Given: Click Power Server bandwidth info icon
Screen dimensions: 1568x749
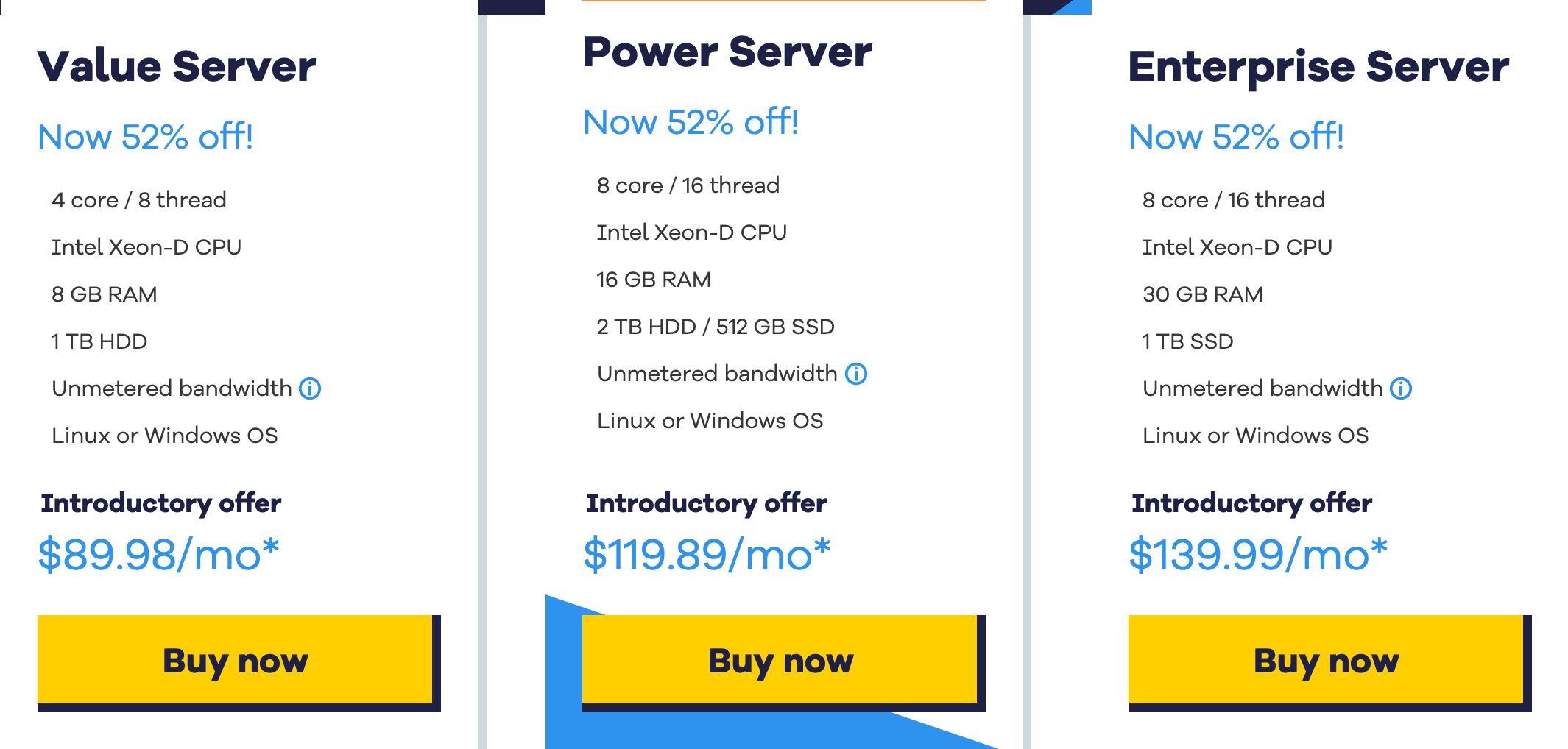Looking at the screenshot, I should [855, 374].
